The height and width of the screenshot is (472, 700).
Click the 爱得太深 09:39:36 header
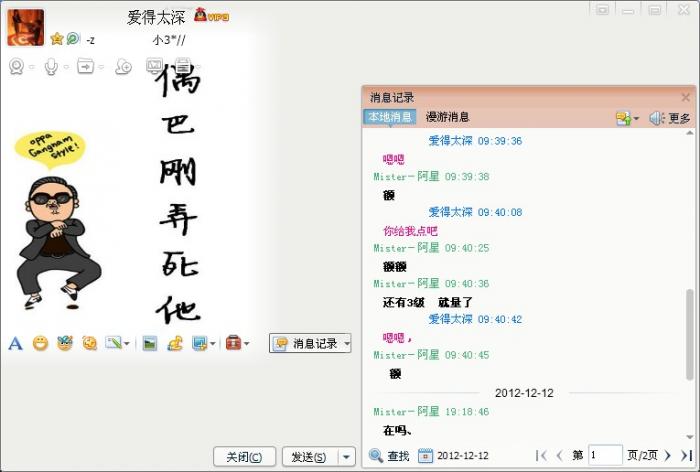pos(475,141)
